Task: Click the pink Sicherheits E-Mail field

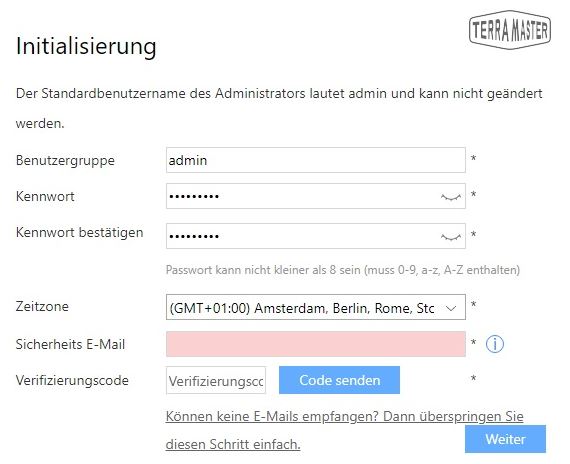Action: pos(316,344)
